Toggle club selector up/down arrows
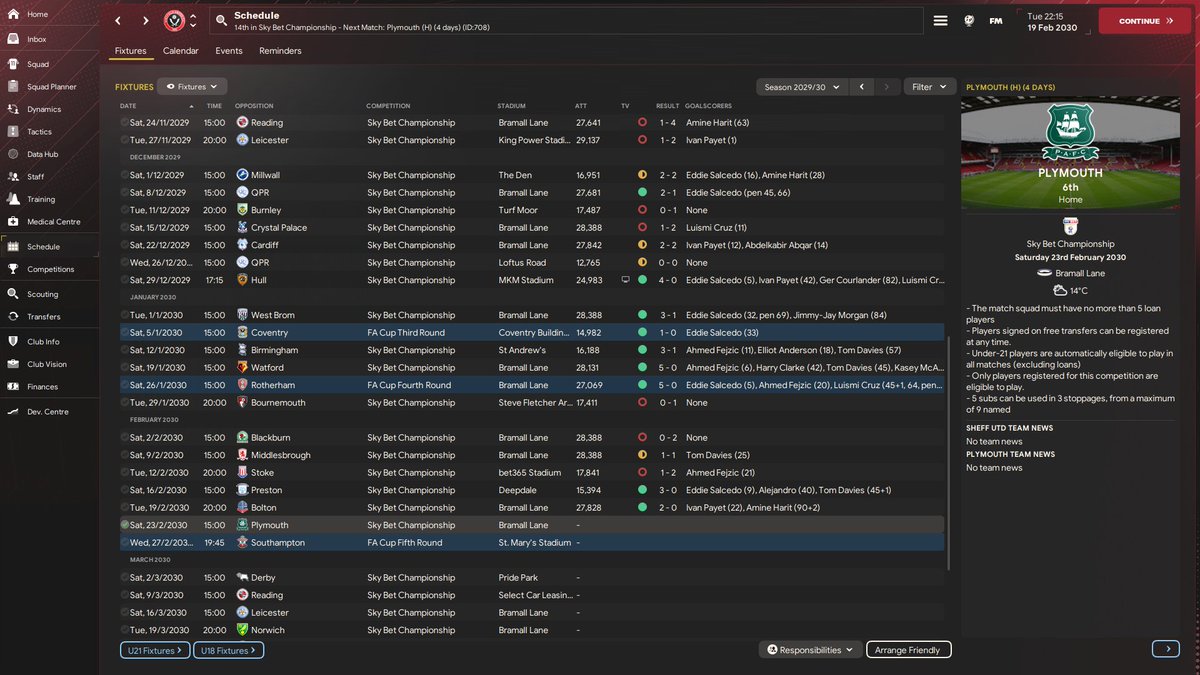Screen dimensions: 1200x675 point(193,20)
